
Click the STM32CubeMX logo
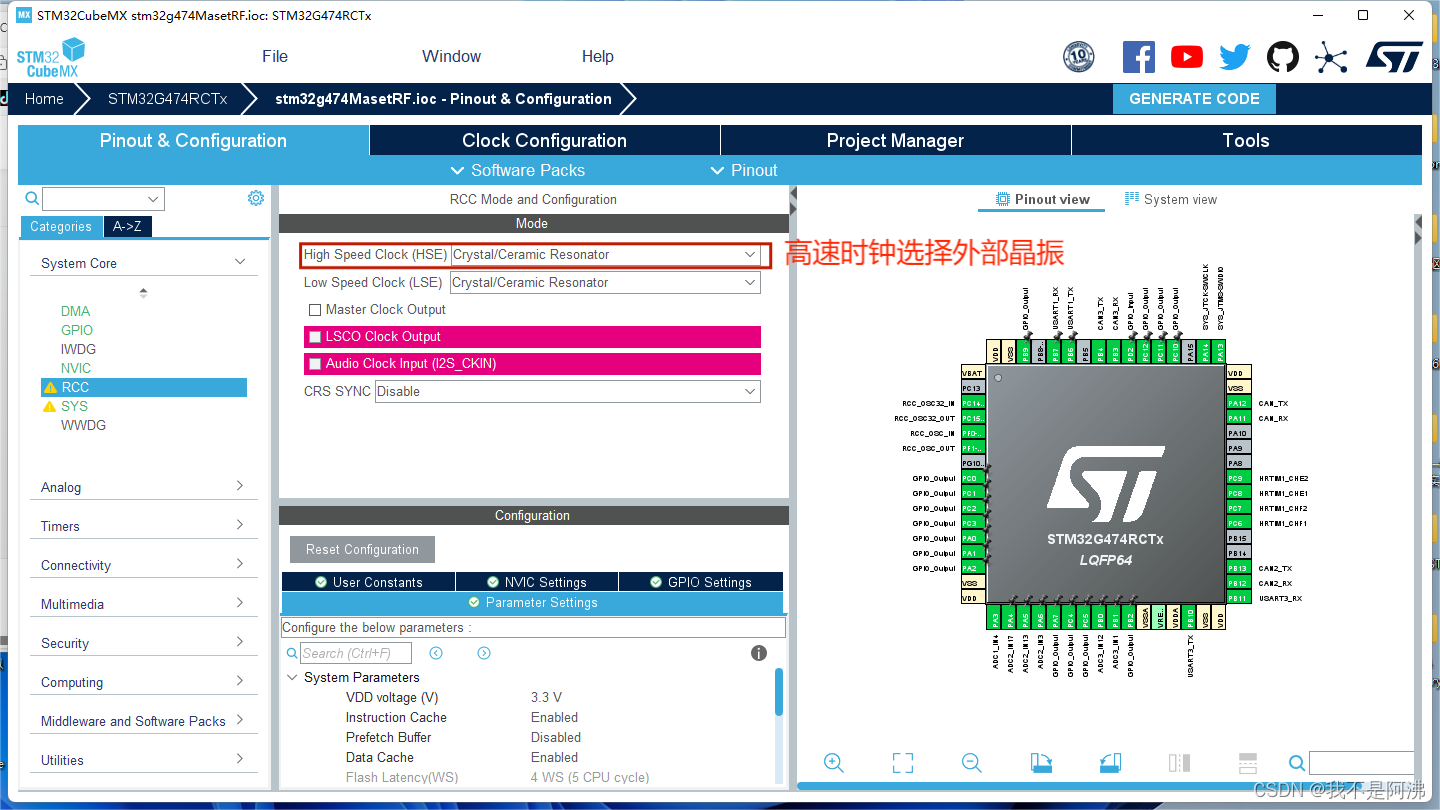click(50, 57)
